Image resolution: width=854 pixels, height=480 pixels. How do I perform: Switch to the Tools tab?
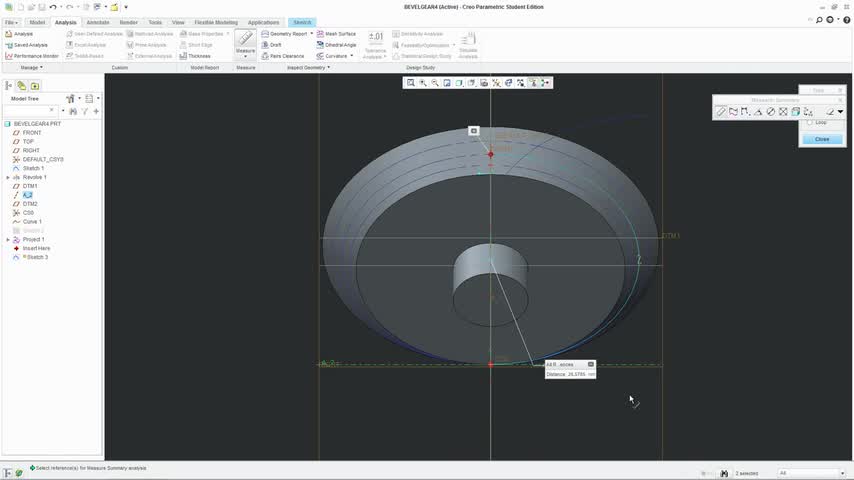[x=155, y=22]
